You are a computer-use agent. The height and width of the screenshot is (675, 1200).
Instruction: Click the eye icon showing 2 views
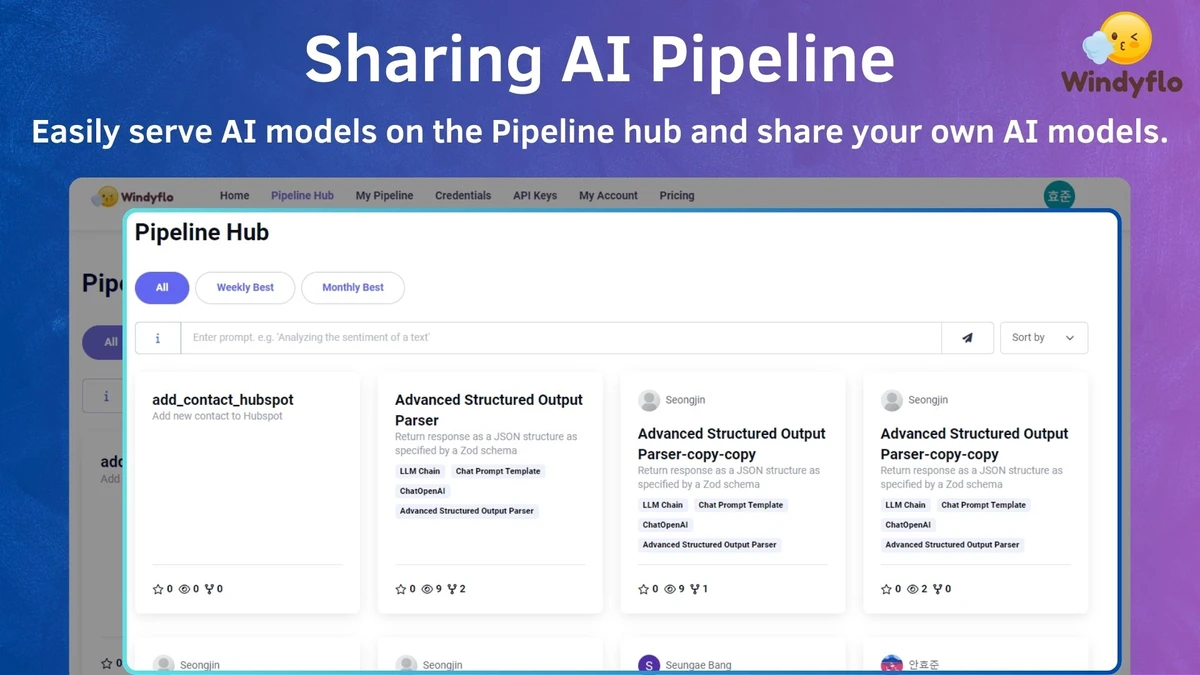coord(913,589)
